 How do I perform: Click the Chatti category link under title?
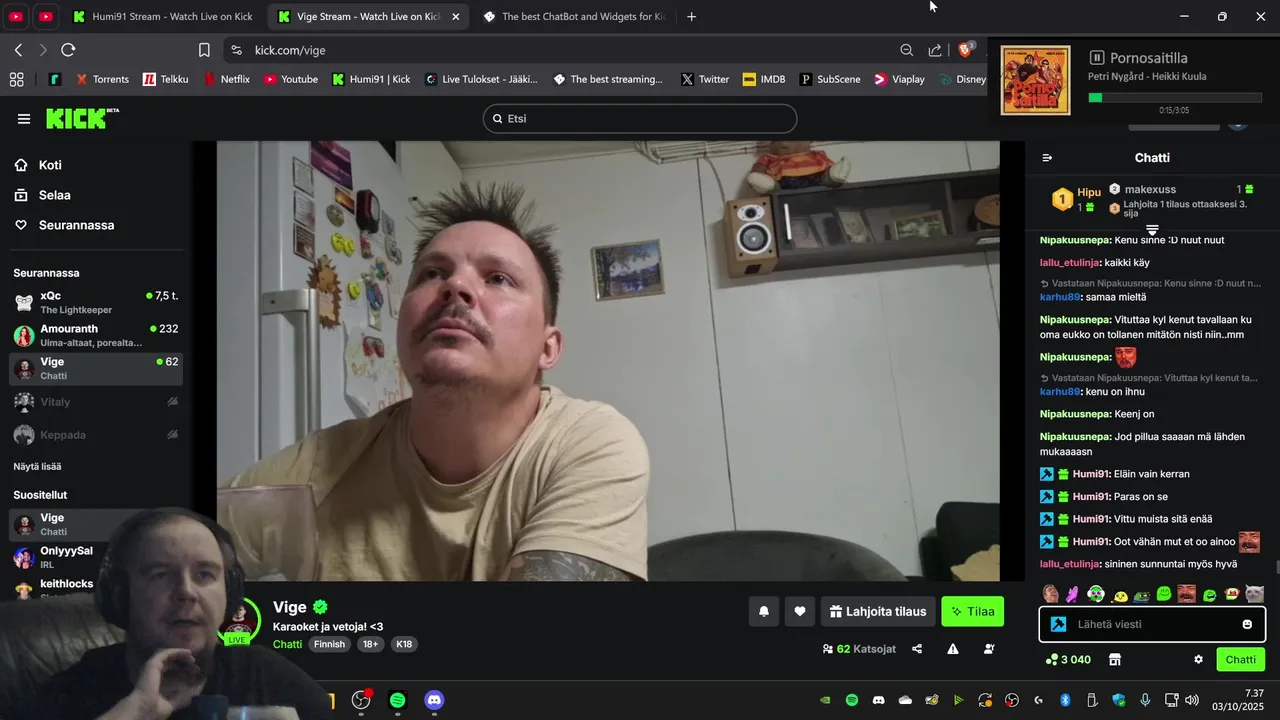pos(287,644)
